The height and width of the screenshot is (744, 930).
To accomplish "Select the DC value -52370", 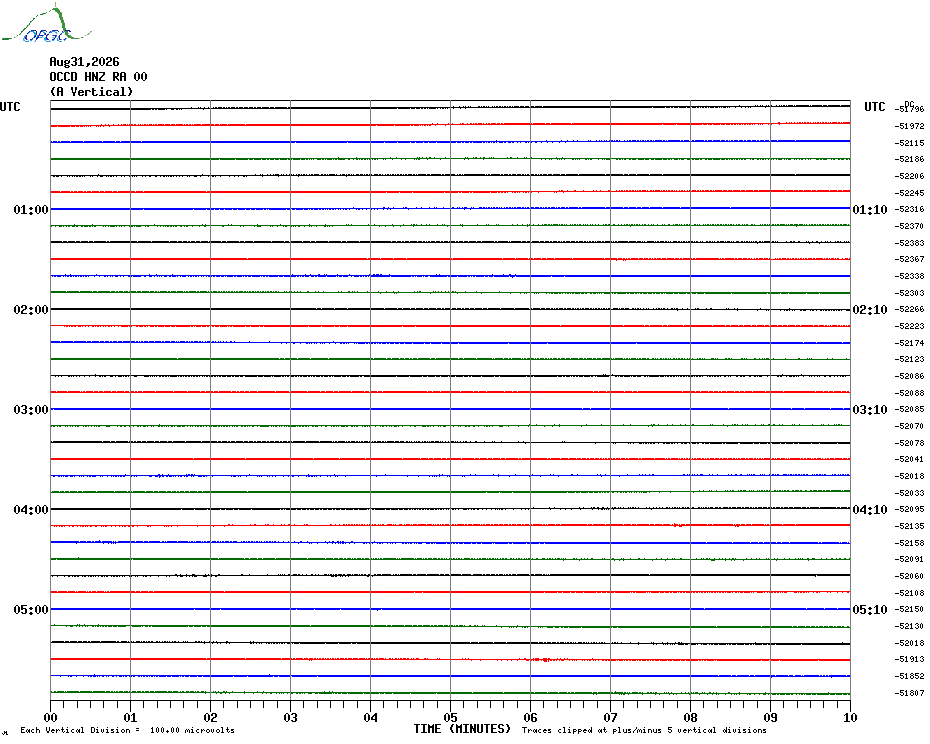I will click(x=909, y=226).
